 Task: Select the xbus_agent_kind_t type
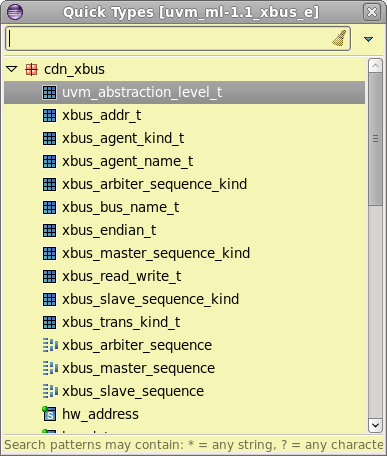[123, 138]
